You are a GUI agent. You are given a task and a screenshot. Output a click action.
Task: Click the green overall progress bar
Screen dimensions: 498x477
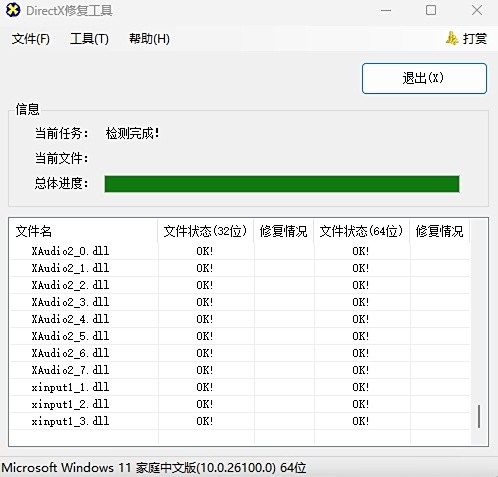282,184
